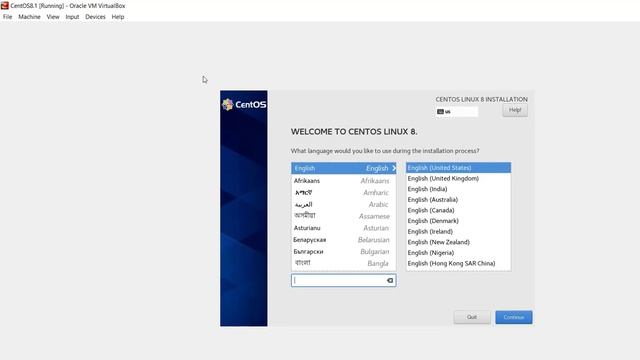Choose English (Nigeria) locale
640x360 pixels.
pyautogui.click(x=458, y=253)
